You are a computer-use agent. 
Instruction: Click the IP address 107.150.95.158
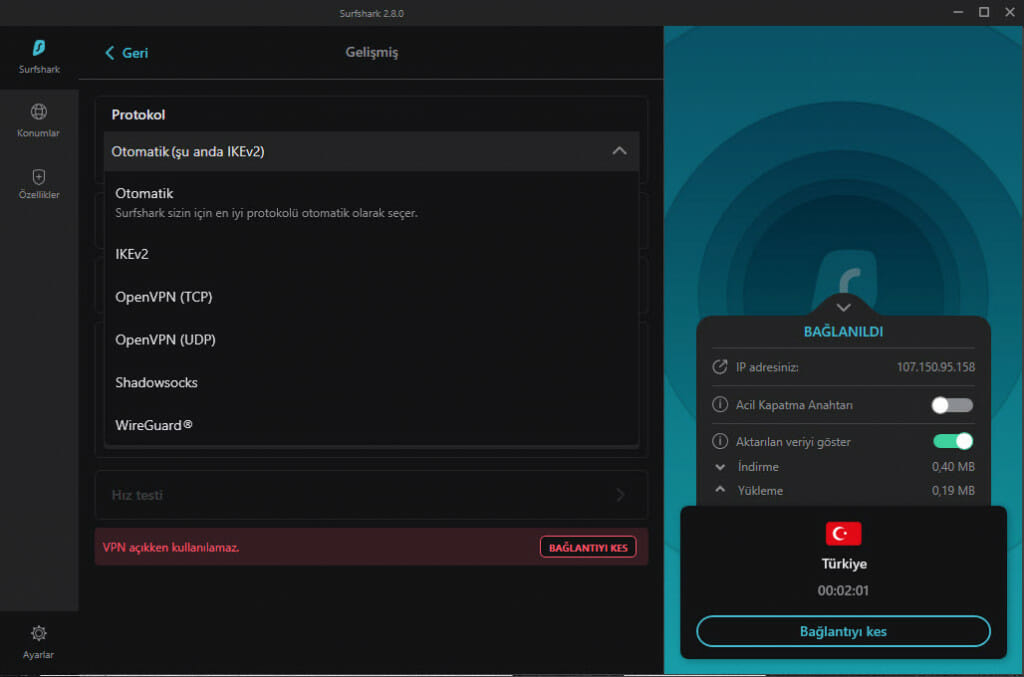click(935, 367)
